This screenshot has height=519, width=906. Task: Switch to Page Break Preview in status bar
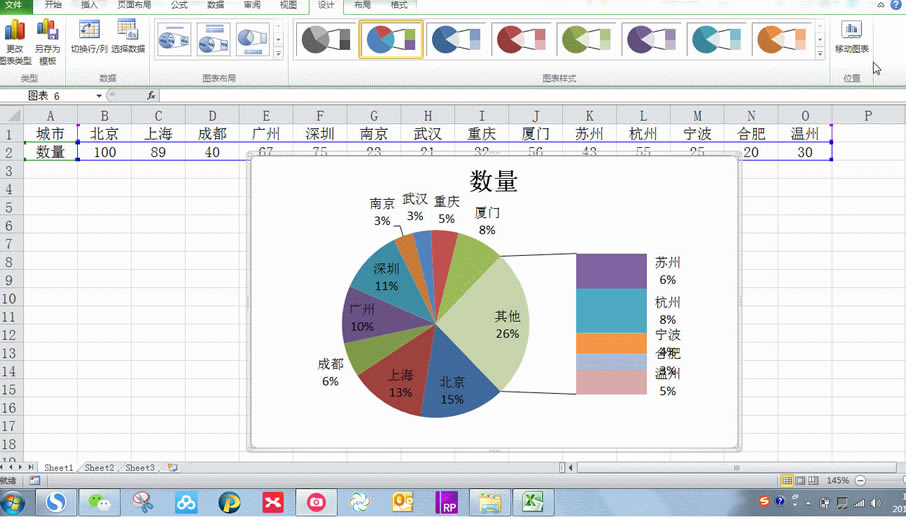tap(813, 481)
